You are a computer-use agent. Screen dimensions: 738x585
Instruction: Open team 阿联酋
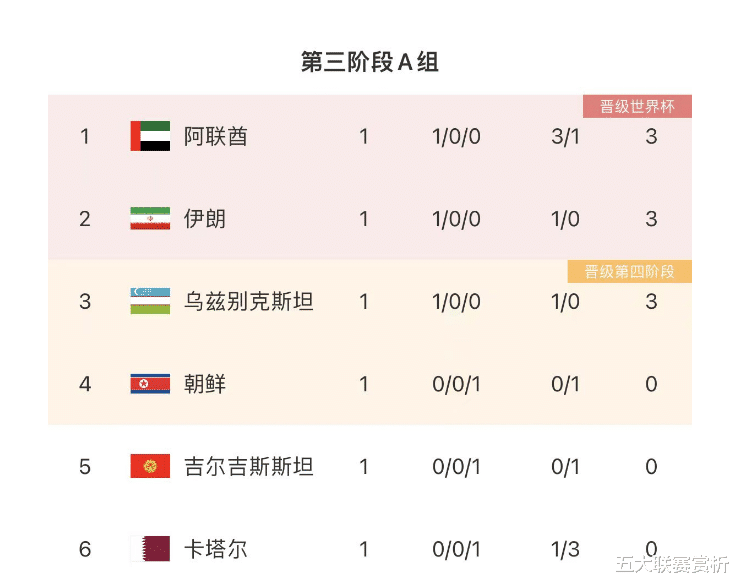(x=216, y=136)
